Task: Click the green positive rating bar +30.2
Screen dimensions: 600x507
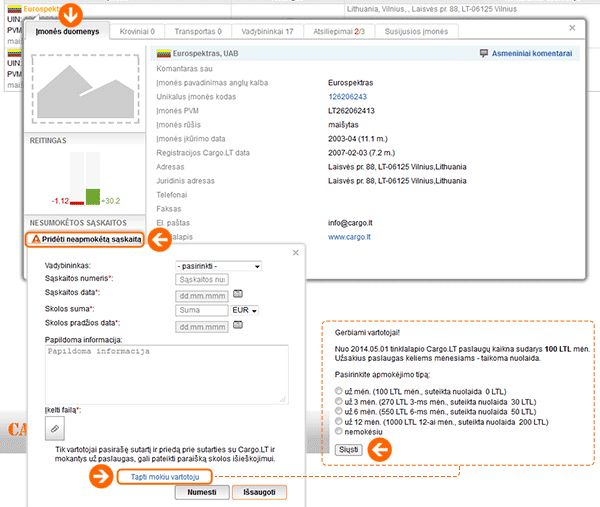Action: tap(93, 197)
